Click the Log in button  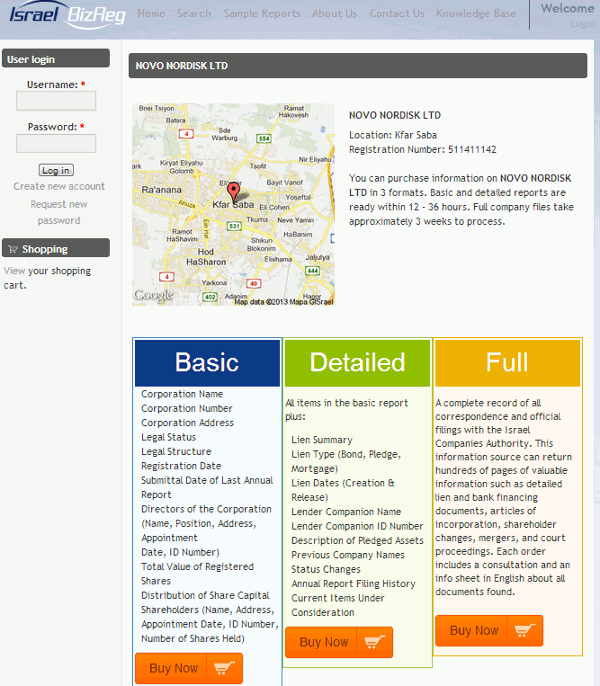coord(56,170)
